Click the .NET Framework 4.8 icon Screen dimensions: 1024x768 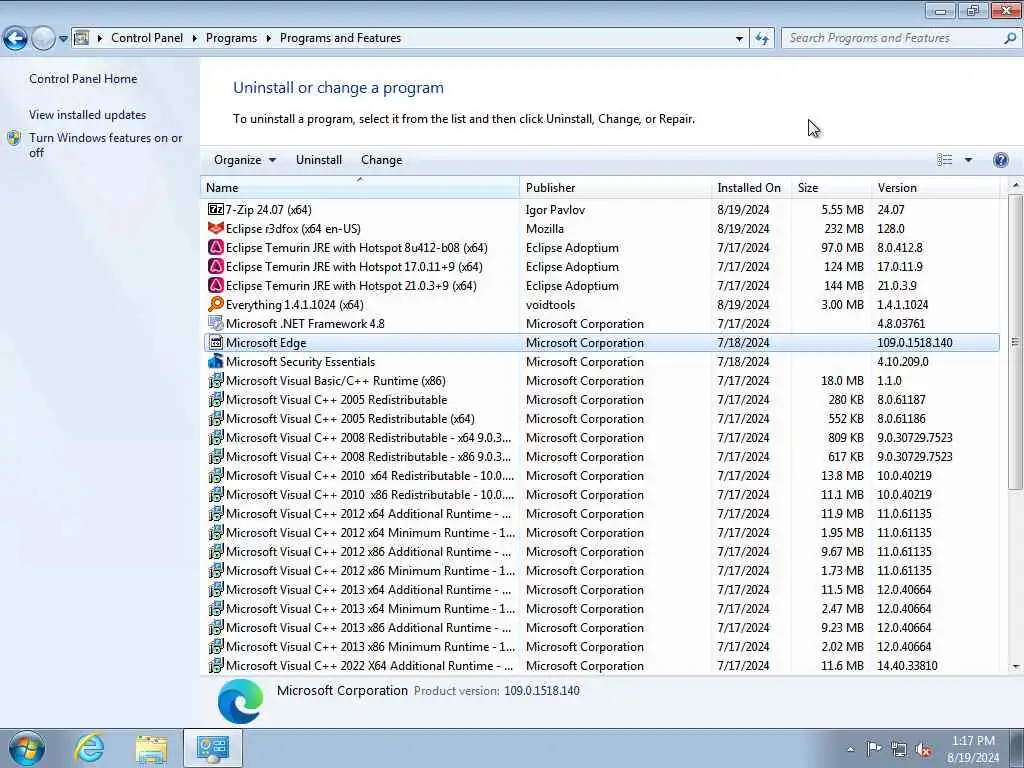point(216,323)
